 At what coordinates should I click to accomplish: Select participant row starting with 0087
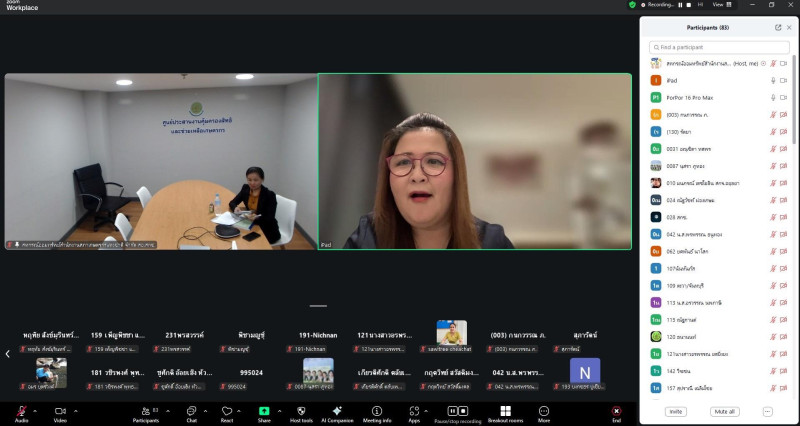[x=719, y=166]
